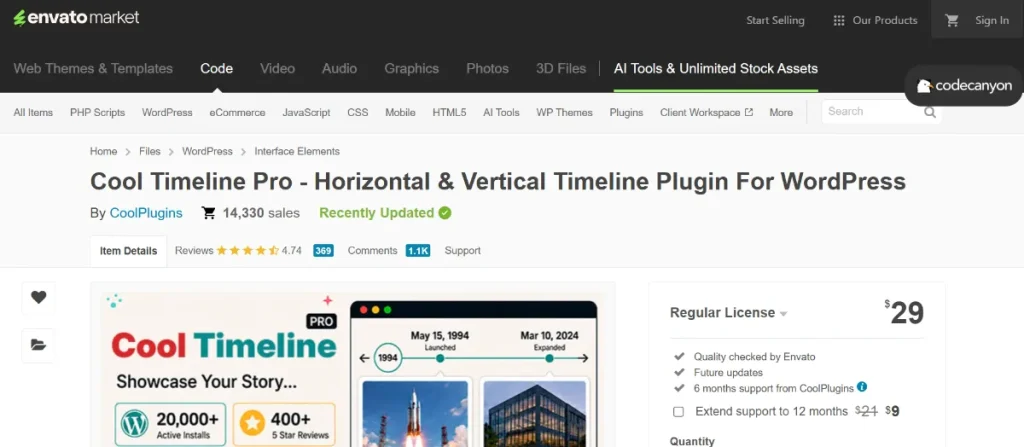Switch to the Item Details tab
Viewport: 1024px width, 447px height.
(x=129, y=251)
